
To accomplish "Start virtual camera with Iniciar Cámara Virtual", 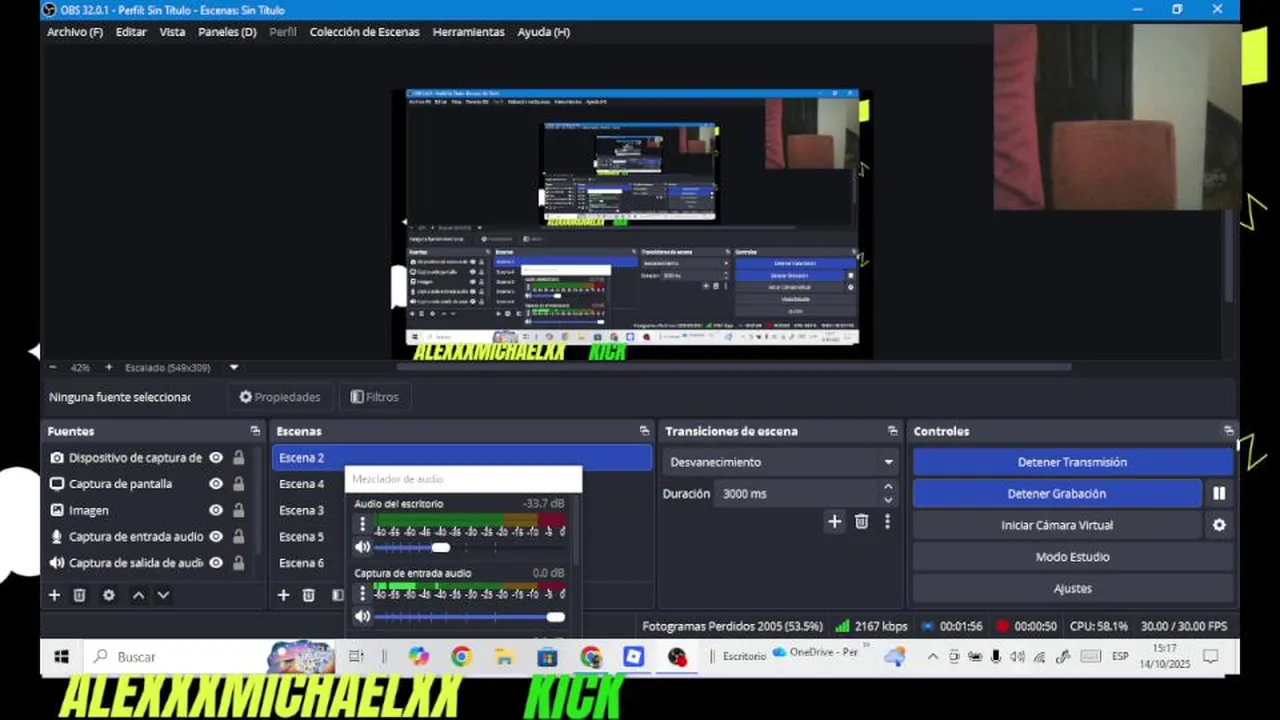I will pyautogui.click(x=1057, y=525).
